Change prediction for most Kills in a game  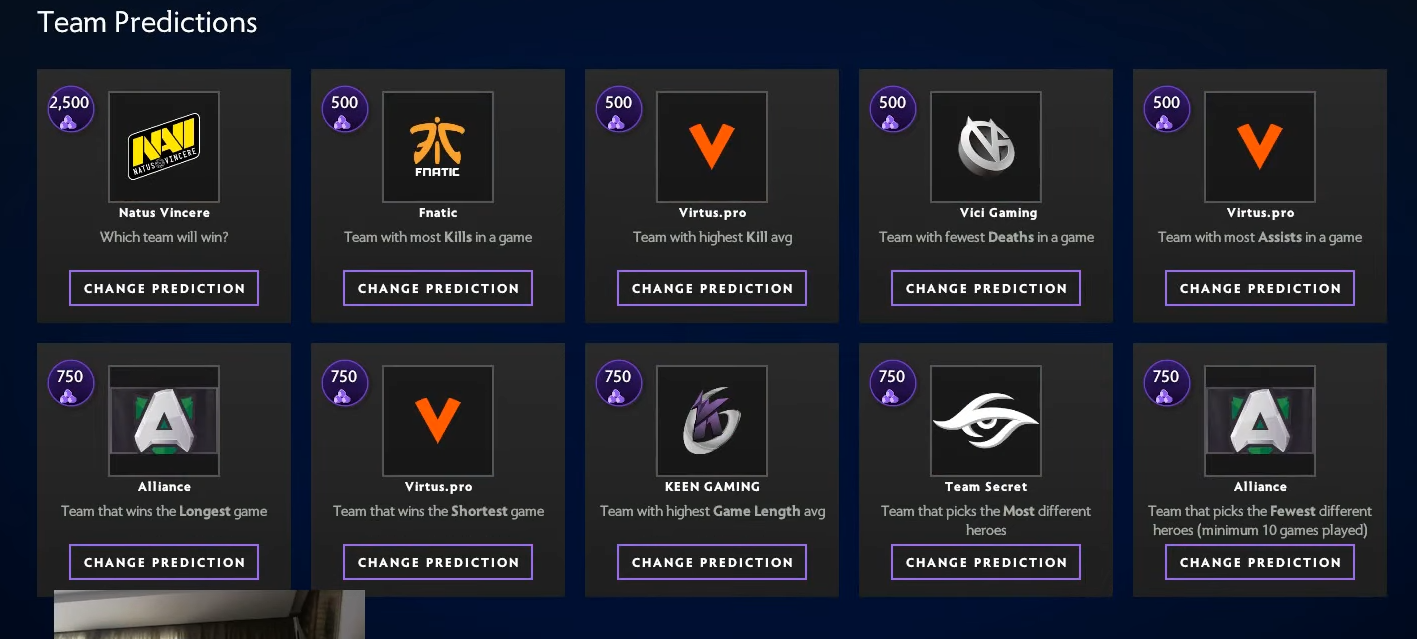click(438, 288)
